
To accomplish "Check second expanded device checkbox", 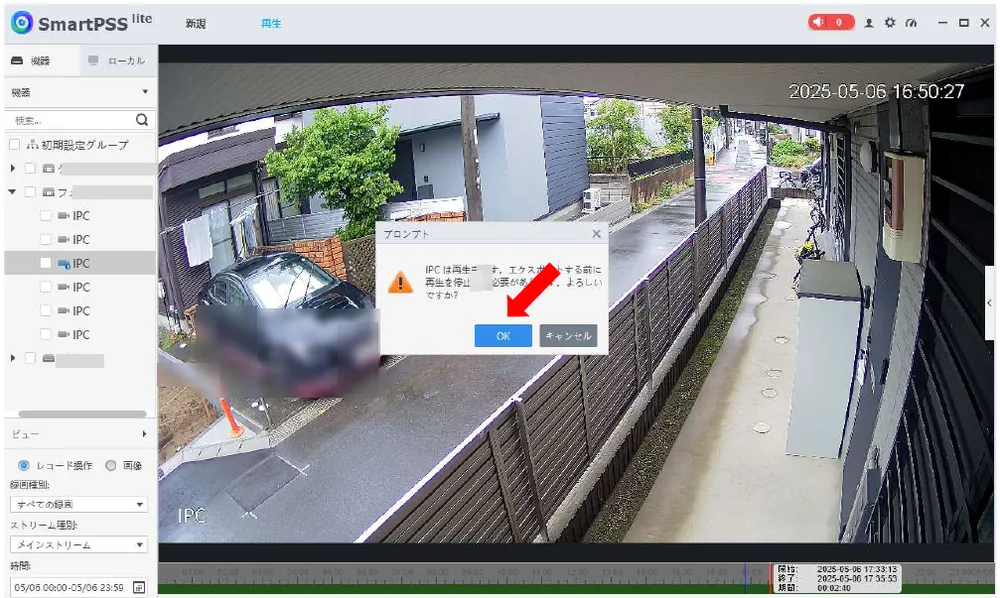I will click(x=30, y=192).
